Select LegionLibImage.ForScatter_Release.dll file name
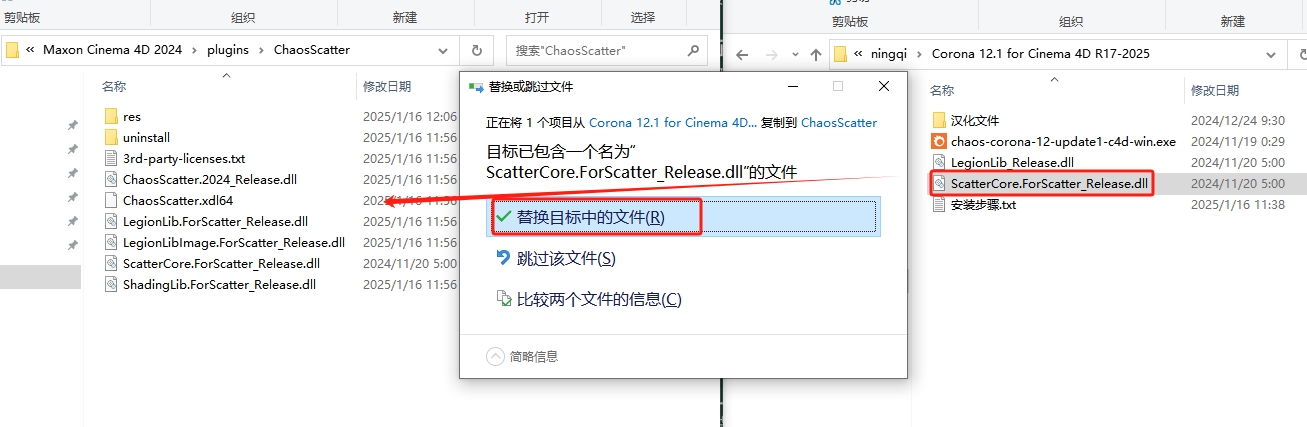 pos(234,242)
